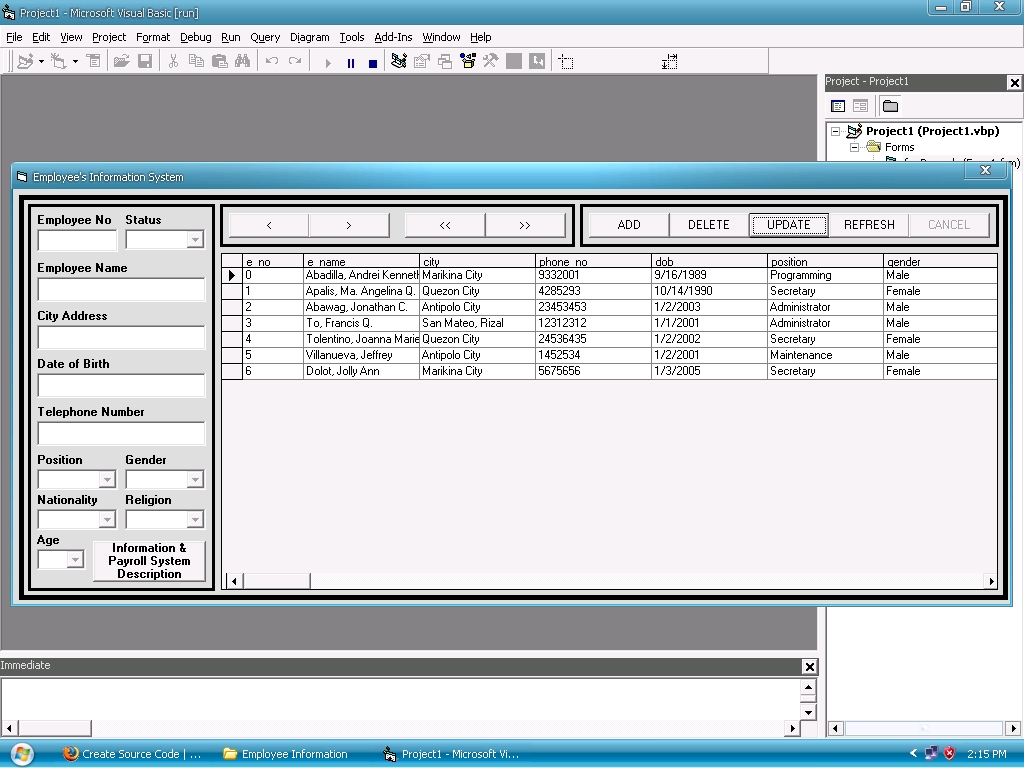The width and height of the screenshot is (1024, 768).
Task: Toggle Folders in the Project panel
Action: point(890,106)
